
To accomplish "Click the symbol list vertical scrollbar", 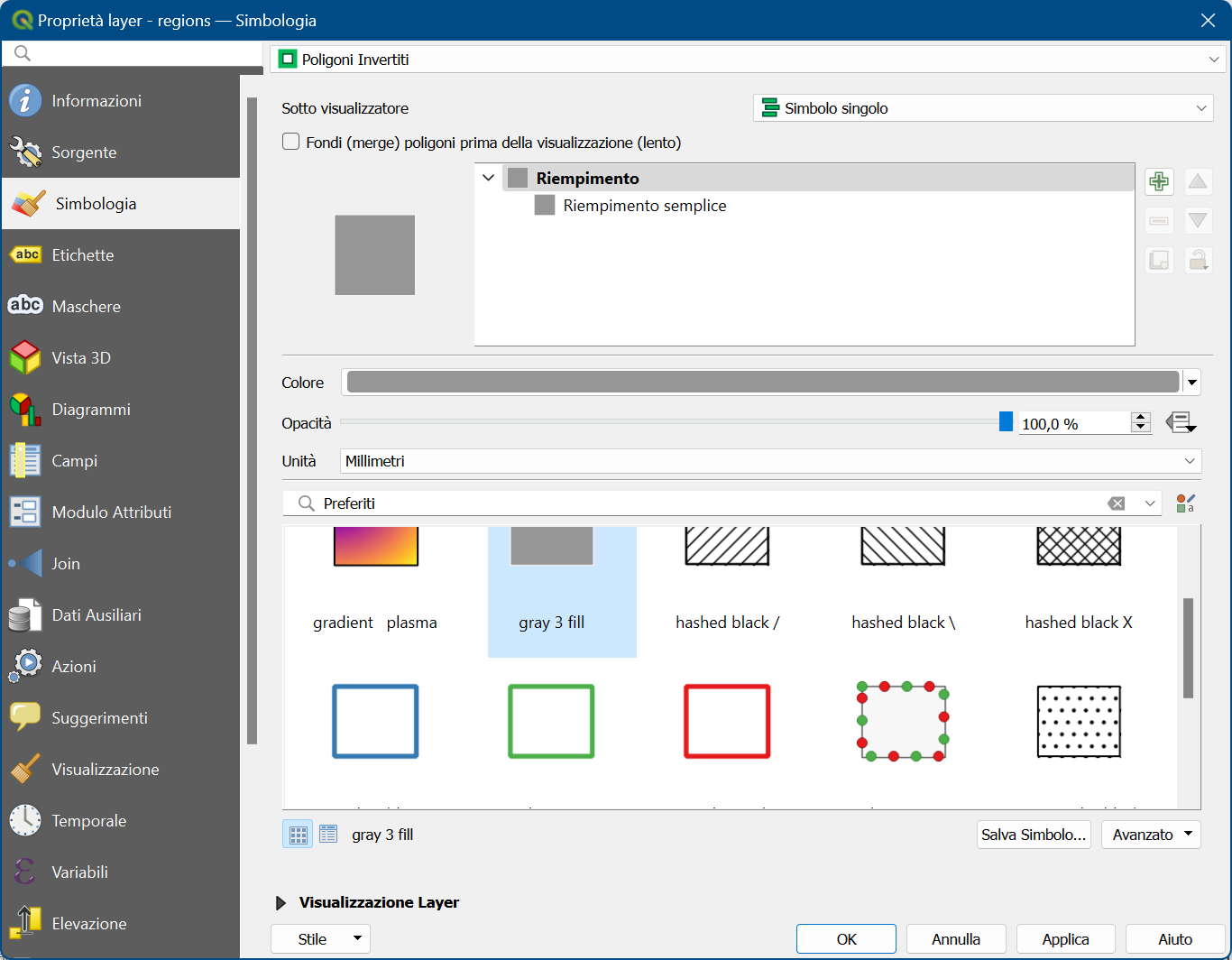I will coord(1188,648).
